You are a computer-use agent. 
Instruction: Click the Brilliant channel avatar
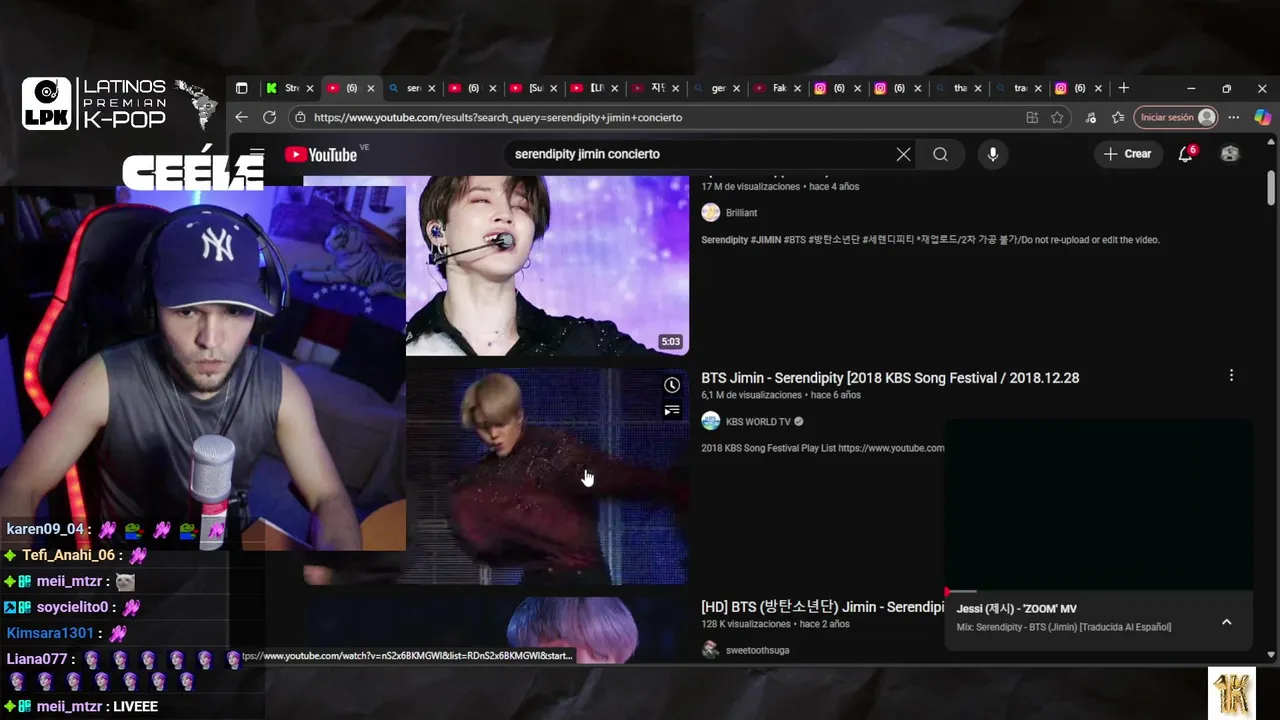pyautogui.click(x=710, y=212)
